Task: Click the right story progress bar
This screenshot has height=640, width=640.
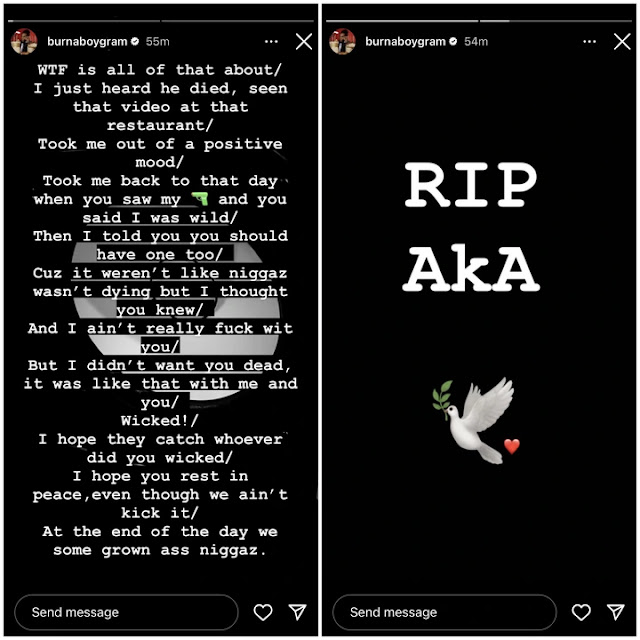Action: pos(479,20)
